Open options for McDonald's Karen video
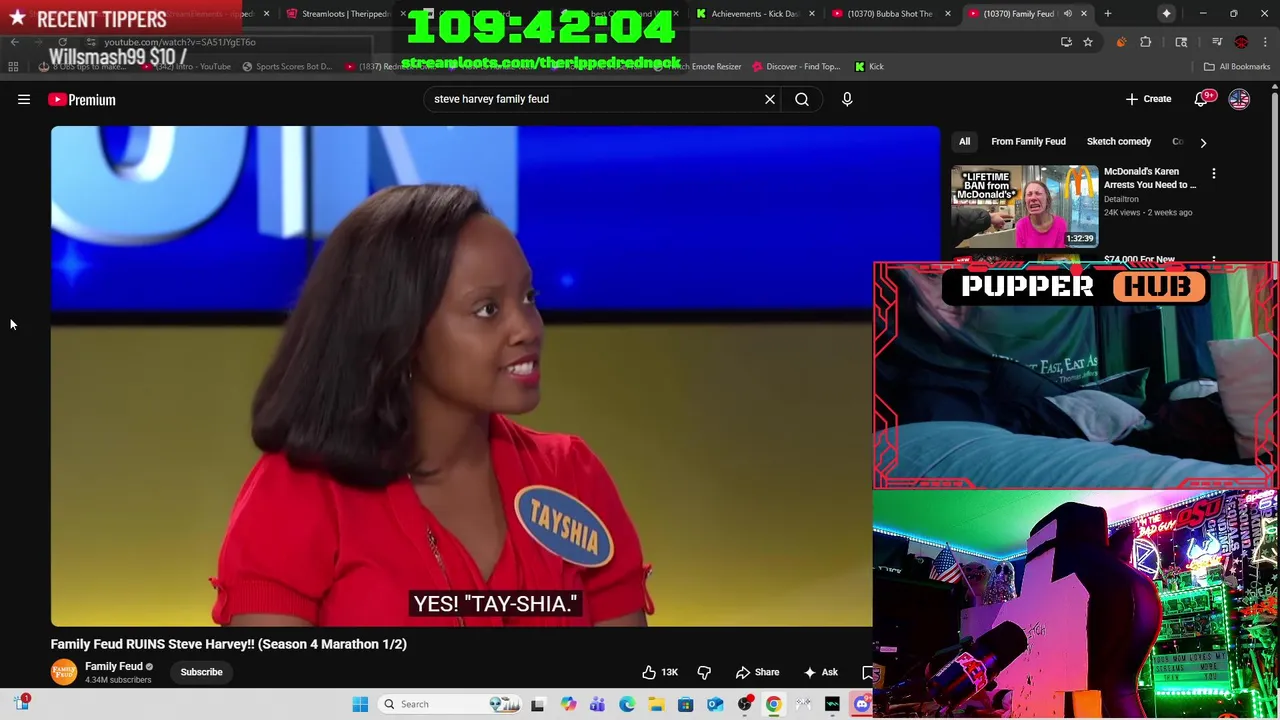This screenshot has height=720, width=1280. pyautogui.click(x=1214, y=174)
